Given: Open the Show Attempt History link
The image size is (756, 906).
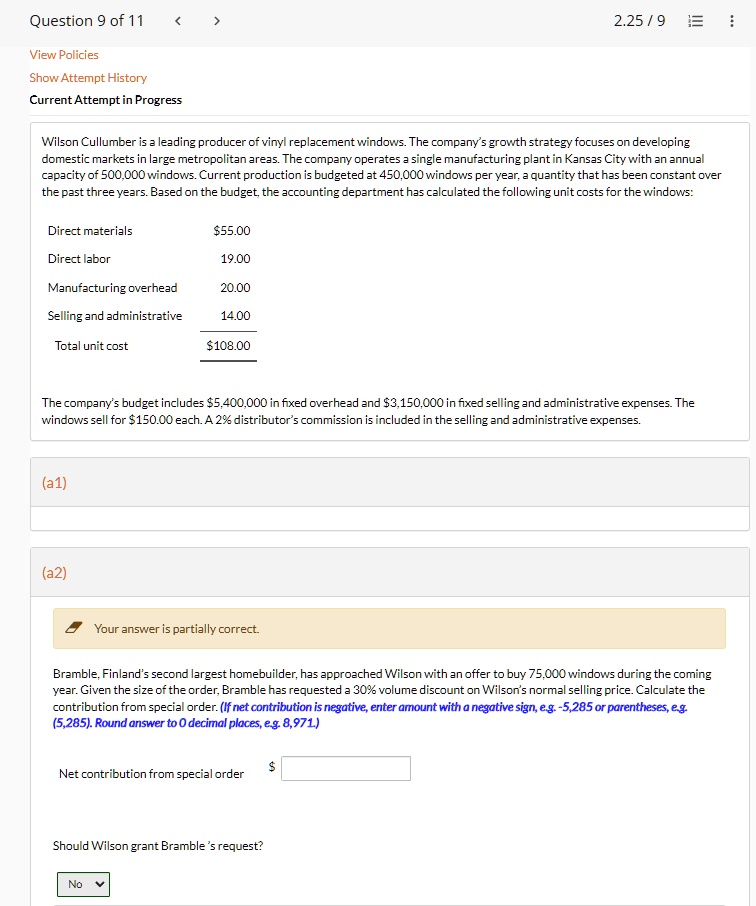Looking at the screenshot, I should point(88,77).
